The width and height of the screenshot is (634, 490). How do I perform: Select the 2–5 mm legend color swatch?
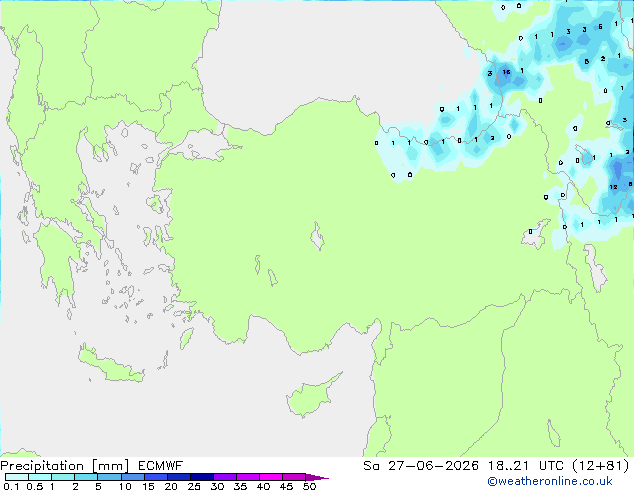click(x=86, y=477)
